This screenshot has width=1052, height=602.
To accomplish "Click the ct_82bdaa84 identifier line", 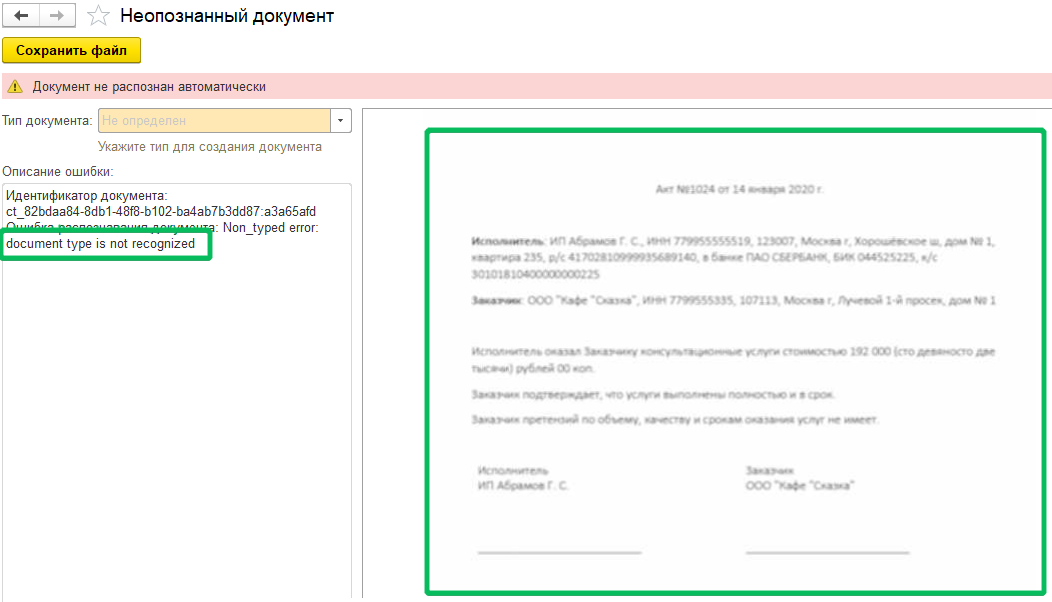I will 161,211.
